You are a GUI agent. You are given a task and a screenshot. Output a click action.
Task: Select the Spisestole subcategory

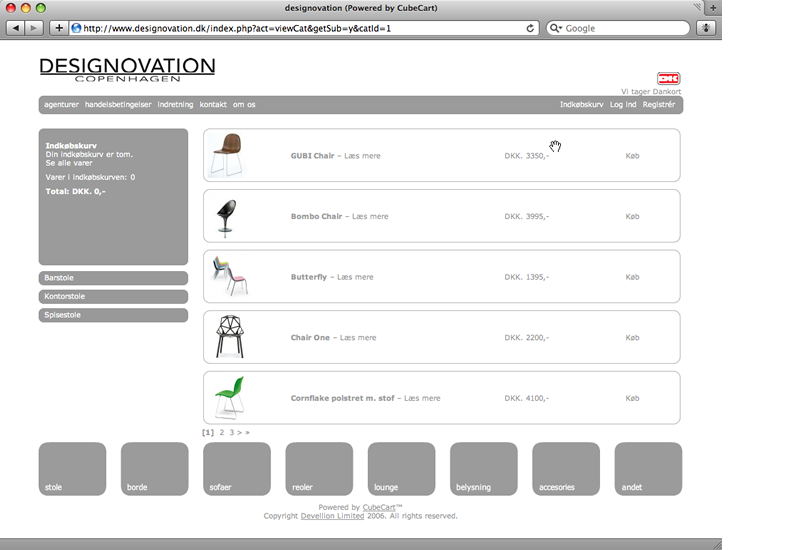[x=113, y=315]
